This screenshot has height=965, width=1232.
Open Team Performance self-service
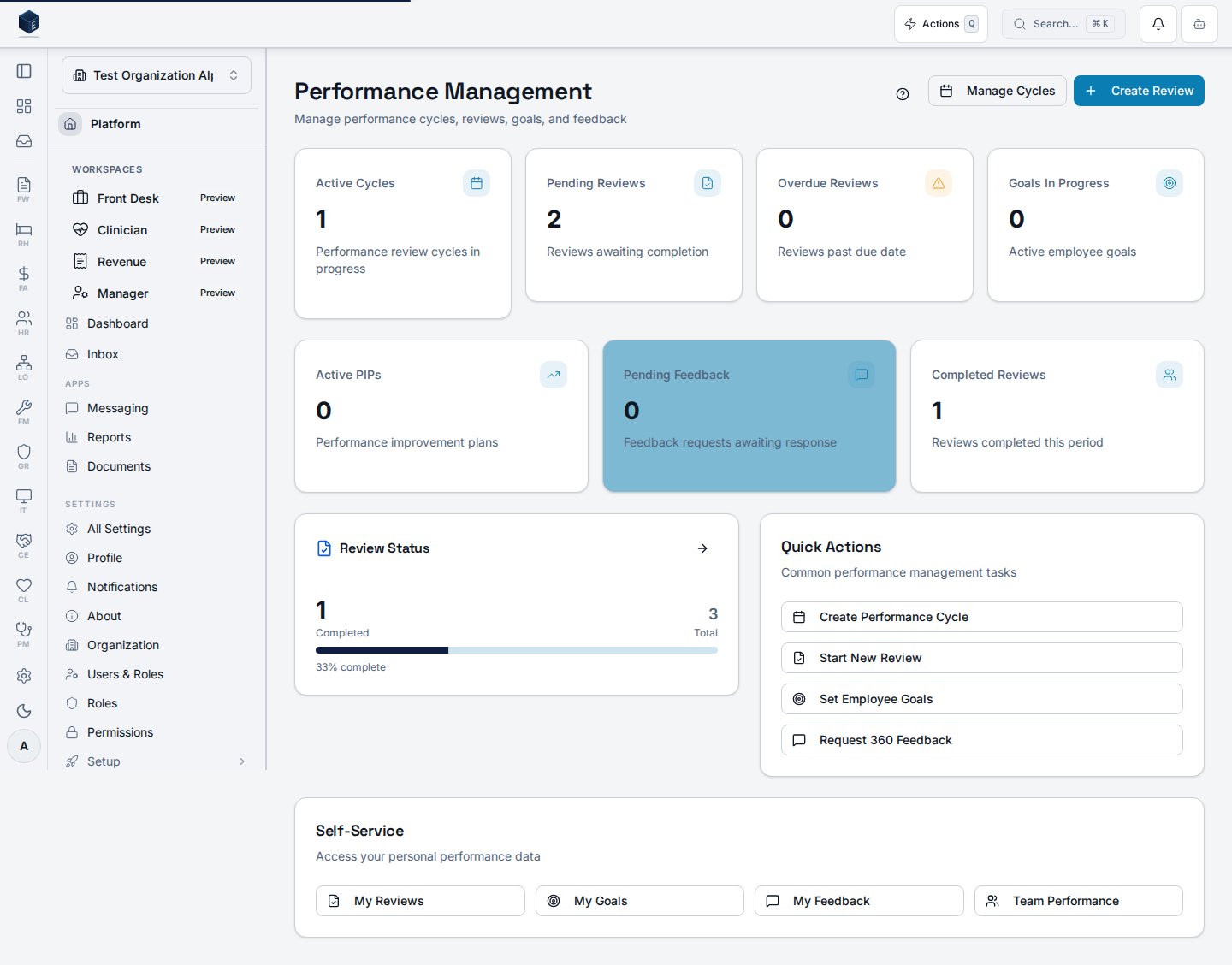1079,901
